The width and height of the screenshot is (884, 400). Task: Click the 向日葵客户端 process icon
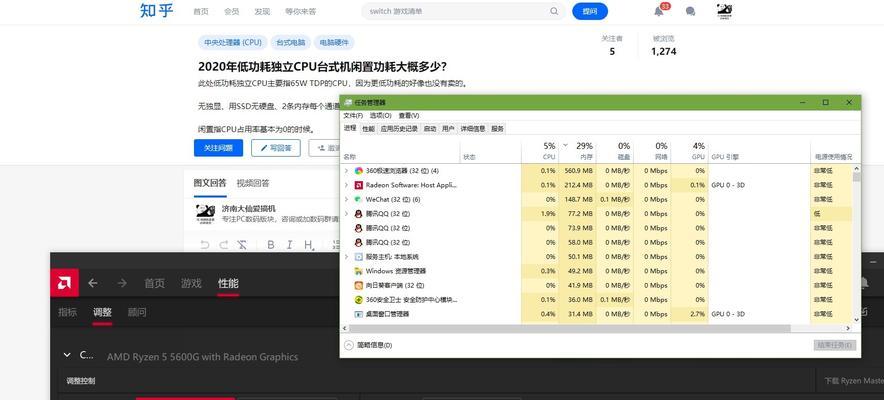pos(359,286)
